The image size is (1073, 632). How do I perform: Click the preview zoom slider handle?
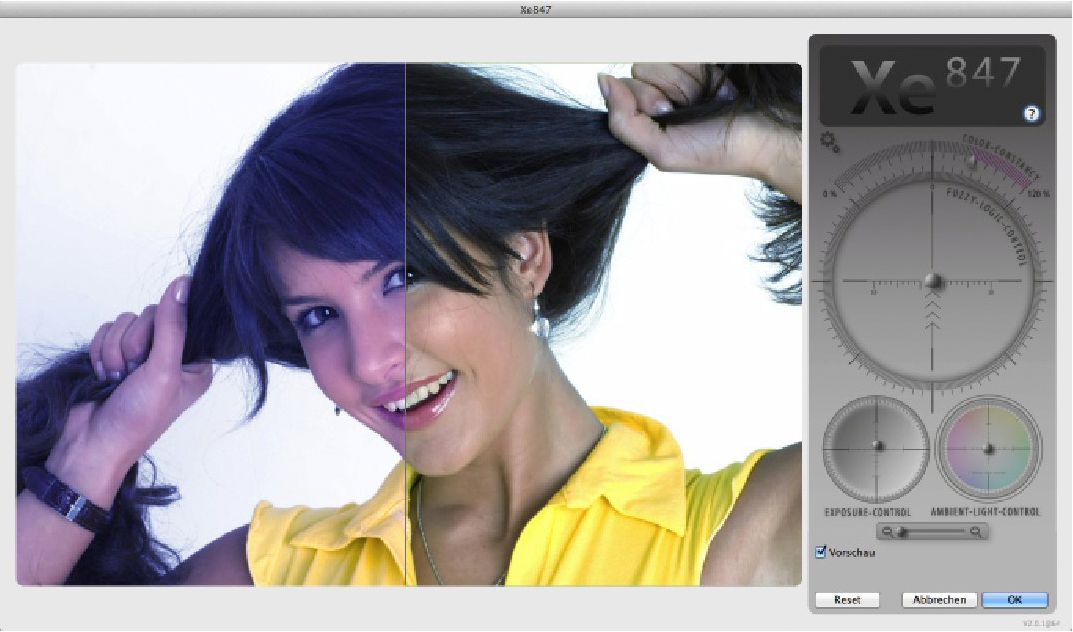tap(902, 531)
